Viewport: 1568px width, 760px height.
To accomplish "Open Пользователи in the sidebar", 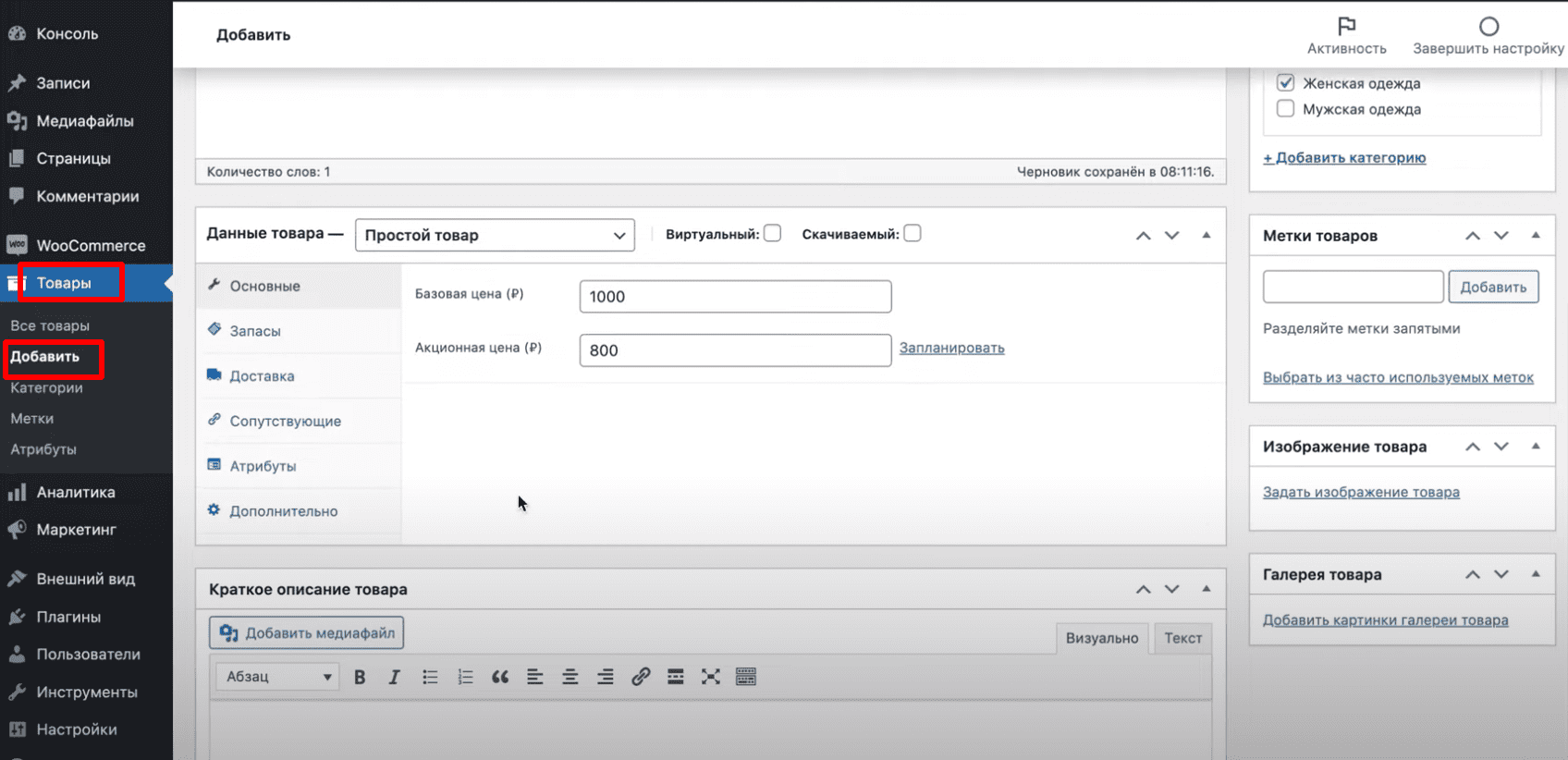I will tap(88, 654).
